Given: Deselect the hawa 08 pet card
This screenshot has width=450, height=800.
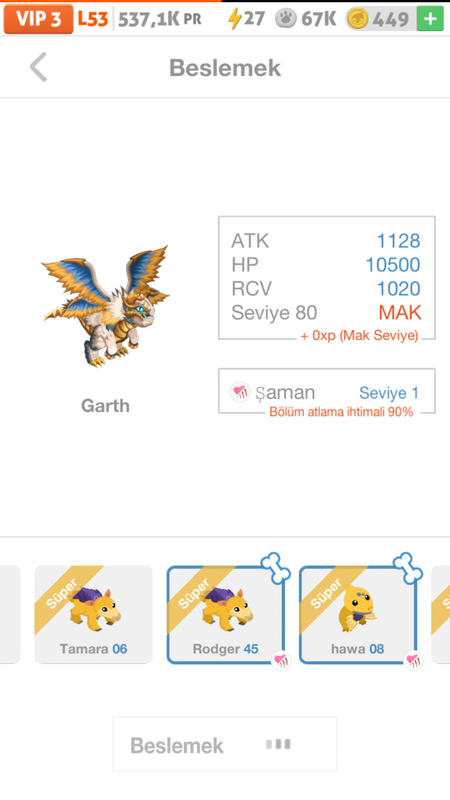Looking at the screenshot, I should click(x=358, y=615).
